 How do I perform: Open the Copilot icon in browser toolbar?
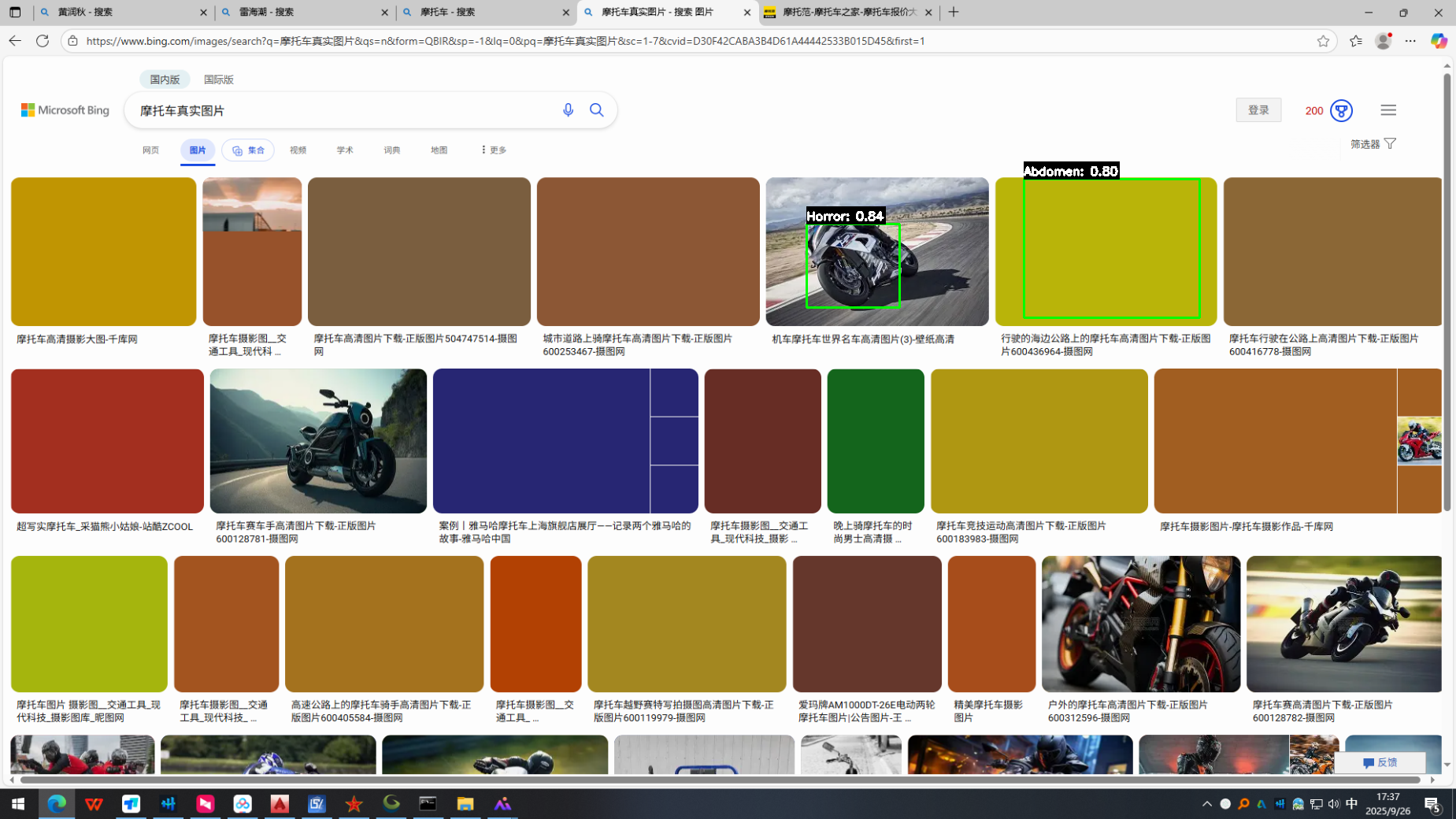(x=1439, y=41)
